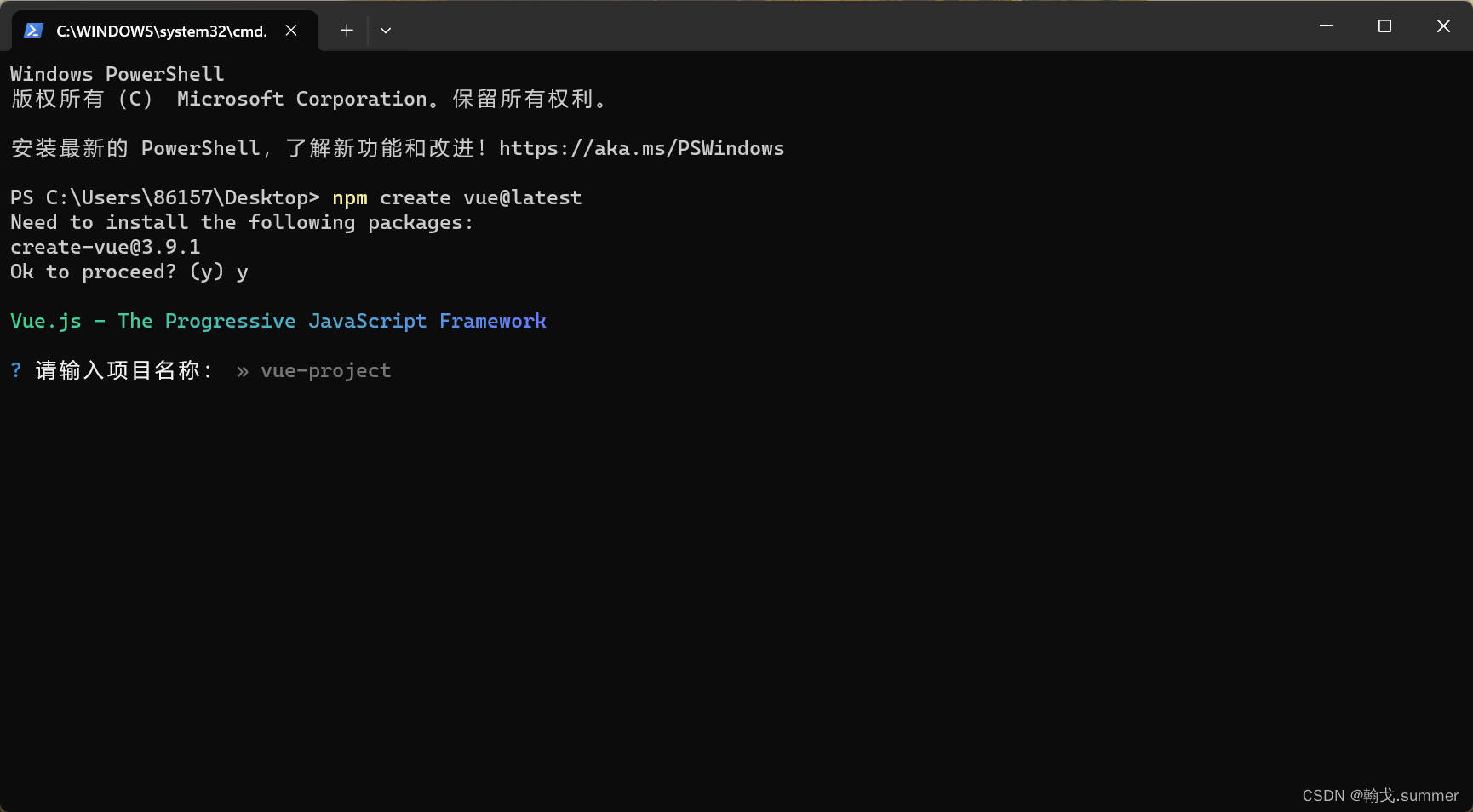Screen dimensions: 1473x812
Task: Click the » pointer before vue-project
Action: (243, 371)
